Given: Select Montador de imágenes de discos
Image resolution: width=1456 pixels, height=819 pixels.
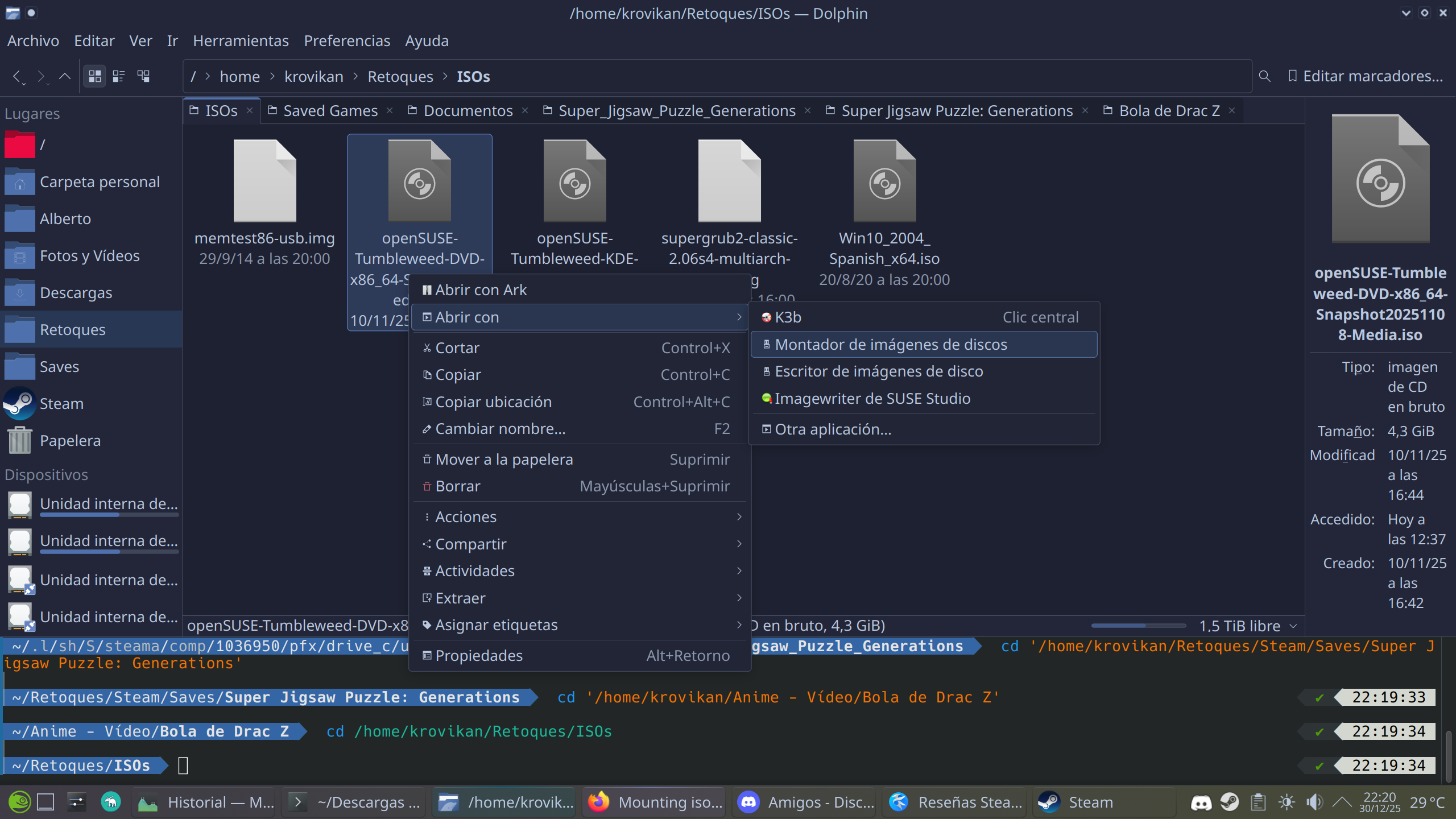Looking at the screenshot, I should point(891,345).
